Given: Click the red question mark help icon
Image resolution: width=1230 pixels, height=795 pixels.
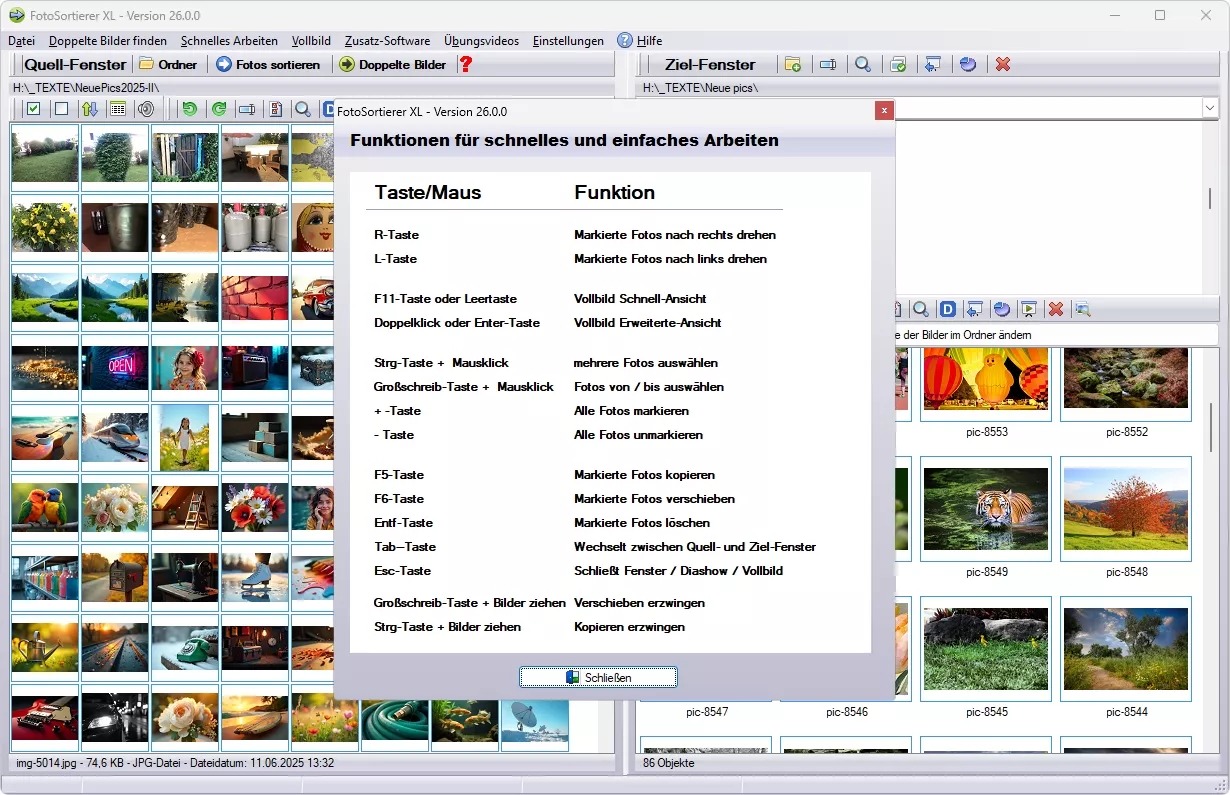Looking at the screenshot, I should [465, 64].
